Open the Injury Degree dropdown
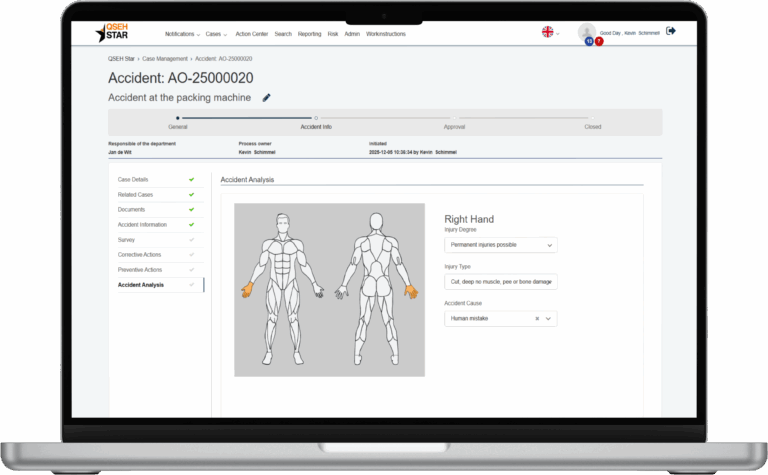768x475 pixels. [x=500, y=245]
